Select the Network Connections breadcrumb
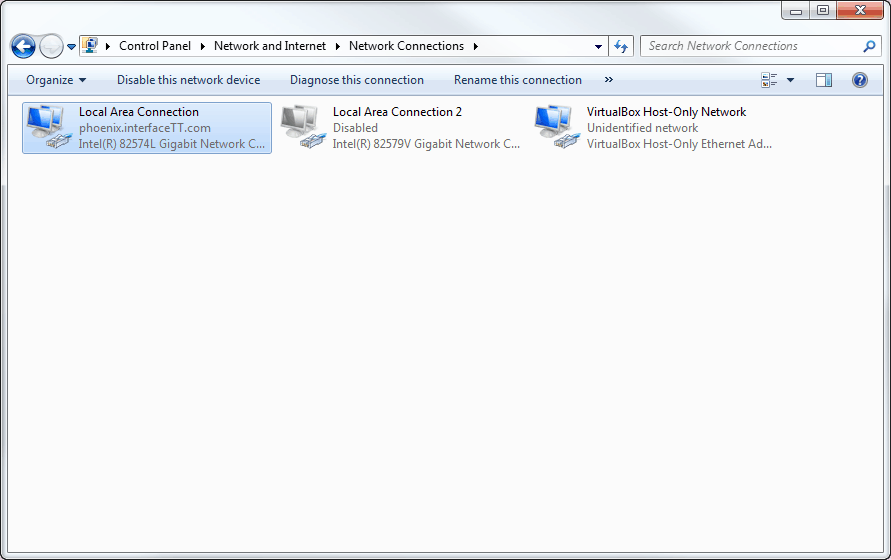Screen dimensions: 891x560 click(406, 46)
